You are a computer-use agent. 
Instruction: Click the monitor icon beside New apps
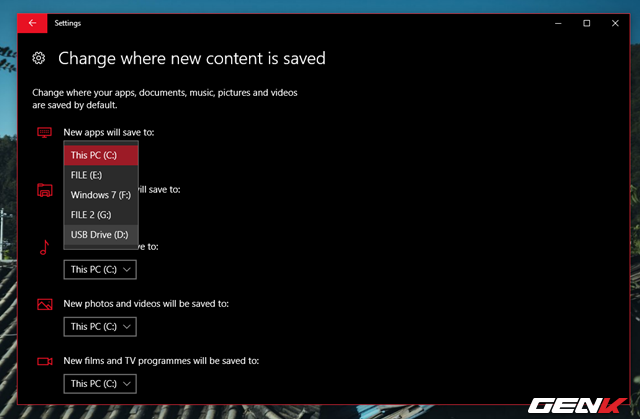coord(44,133)
